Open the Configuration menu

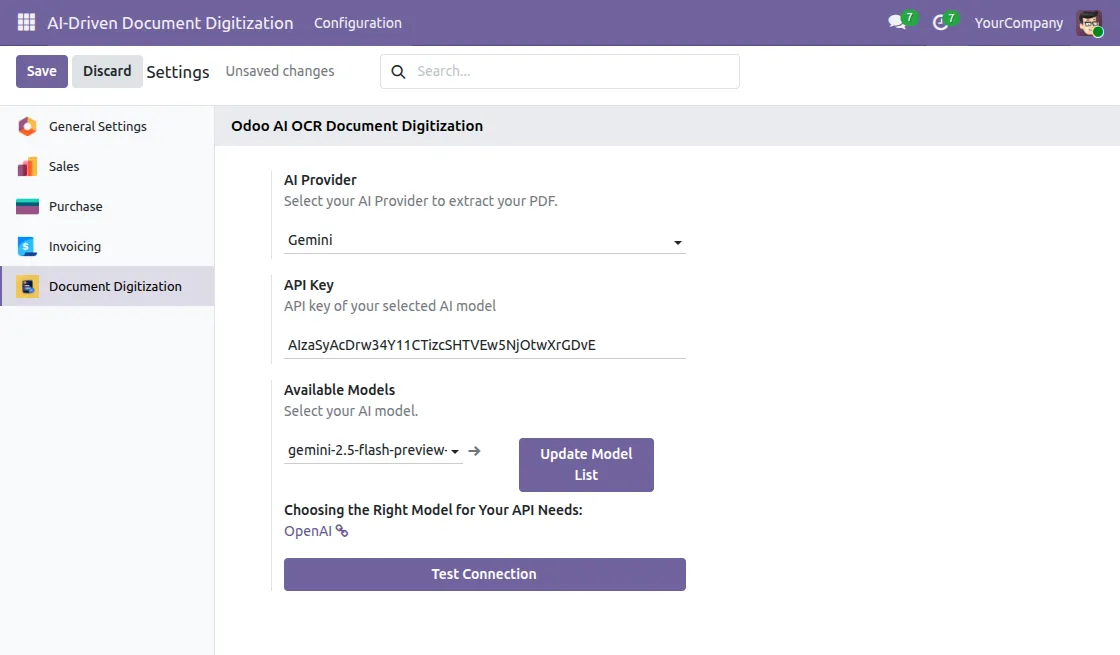(358, 23)
